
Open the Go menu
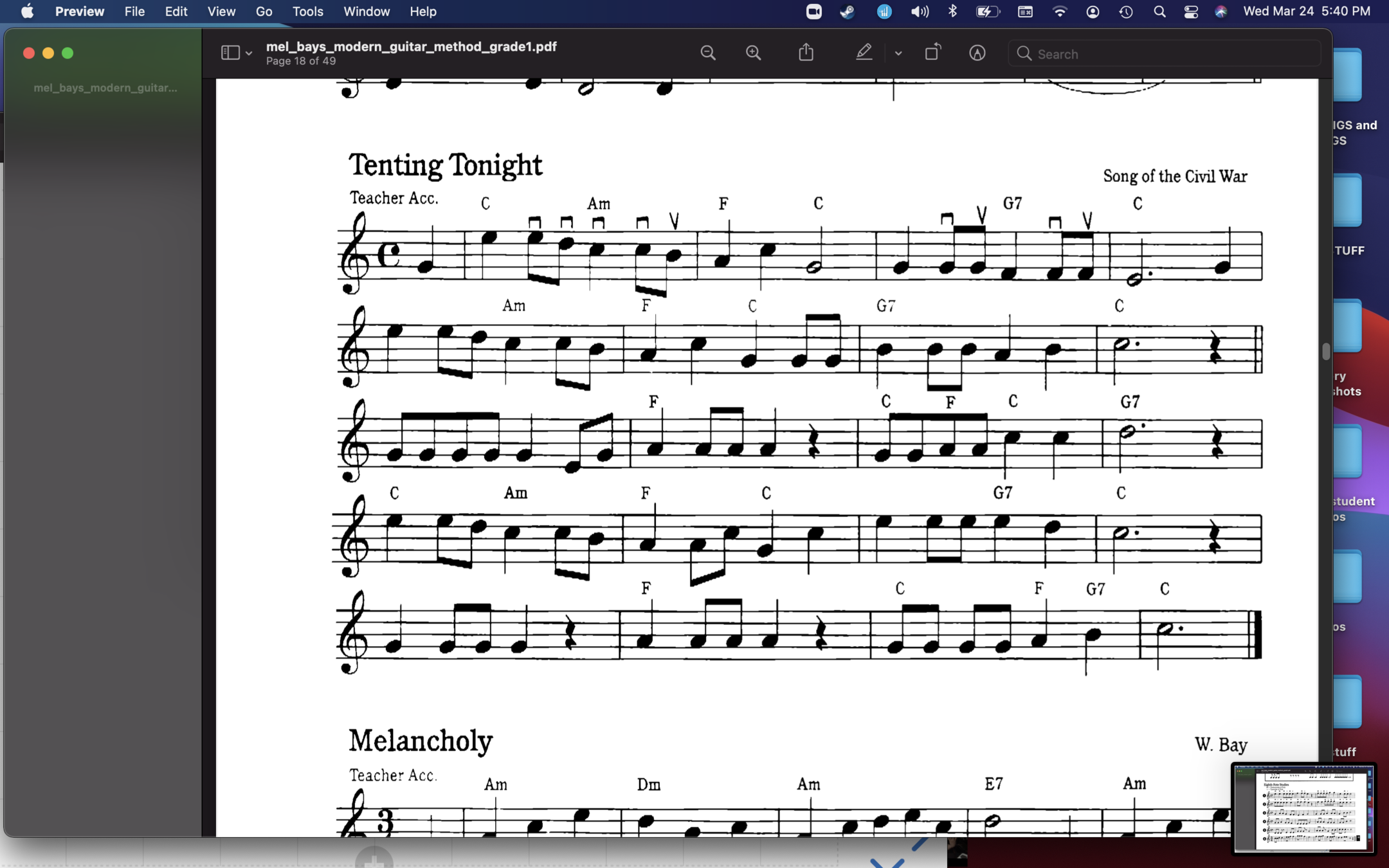point(264,12)
